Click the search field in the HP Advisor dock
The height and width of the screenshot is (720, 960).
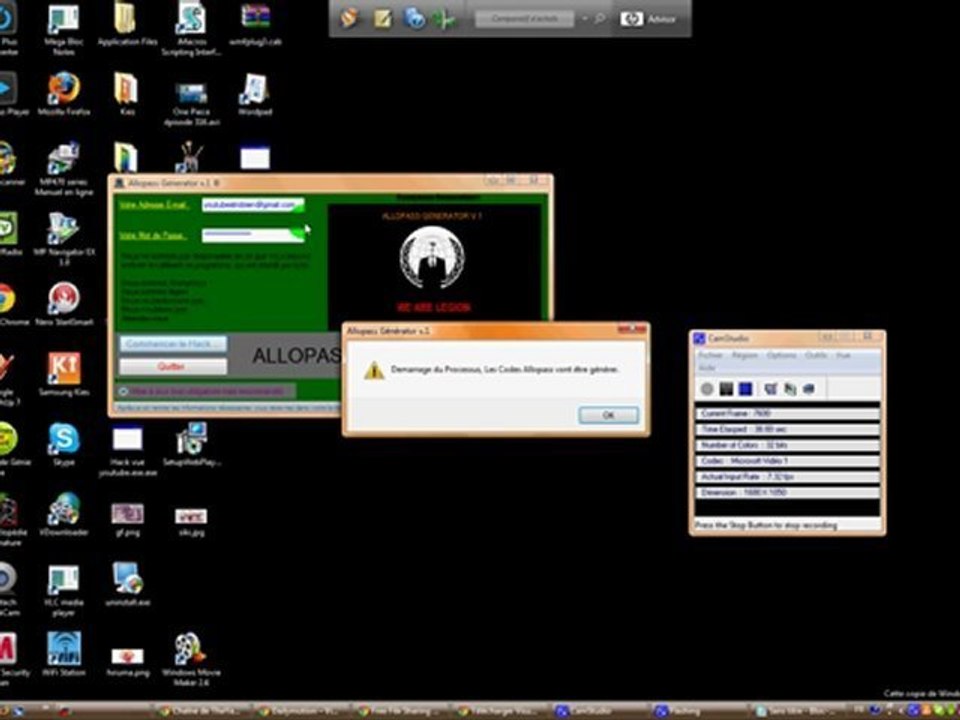[x=525, y=19]
